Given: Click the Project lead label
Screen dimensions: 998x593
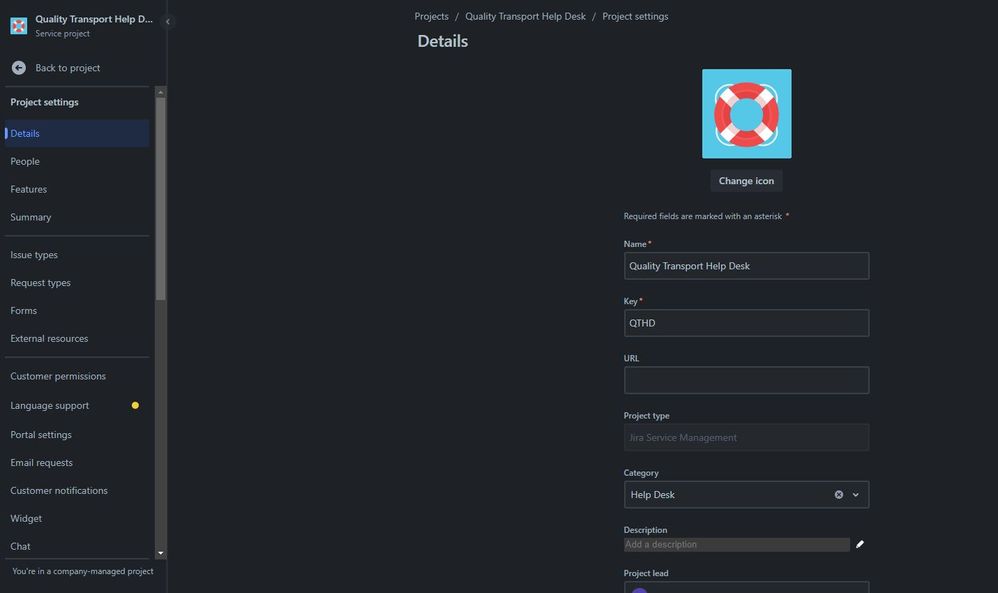Looking at the screenshot, I should [646, 573].
